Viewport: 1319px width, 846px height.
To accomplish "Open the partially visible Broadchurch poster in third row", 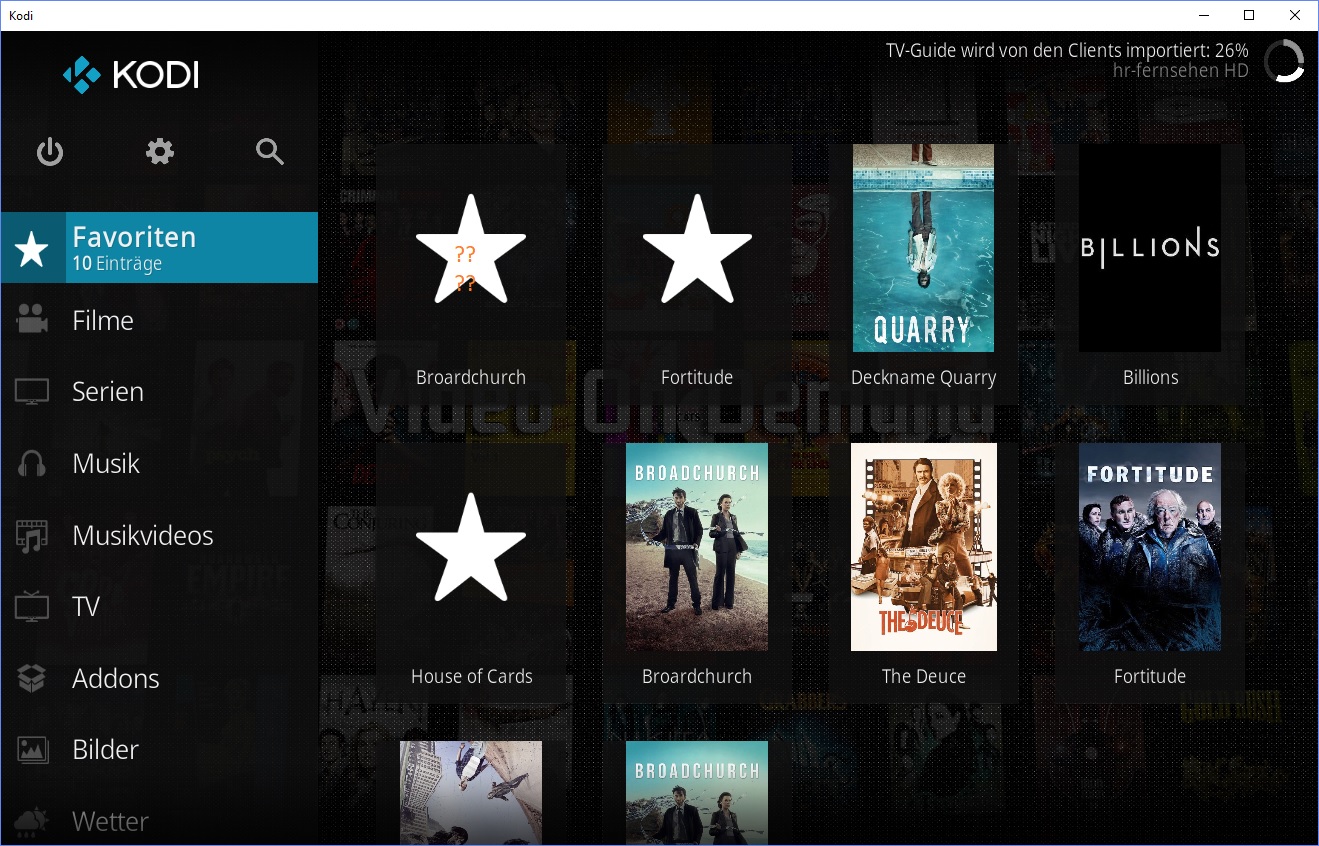I will [697, 793].
